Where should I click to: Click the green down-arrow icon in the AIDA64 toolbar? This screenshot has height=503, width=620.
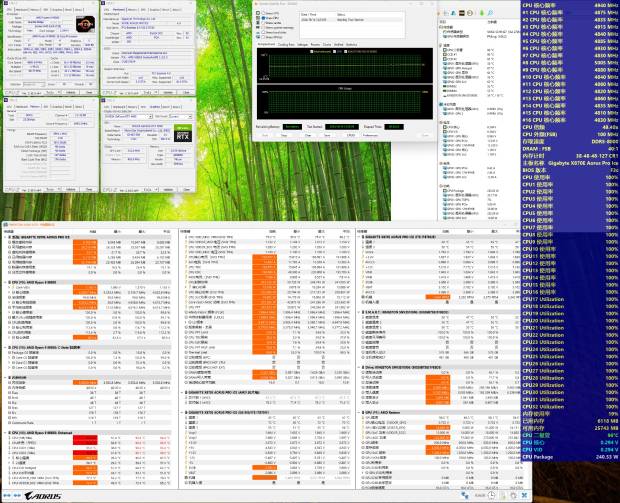[482, 13]
